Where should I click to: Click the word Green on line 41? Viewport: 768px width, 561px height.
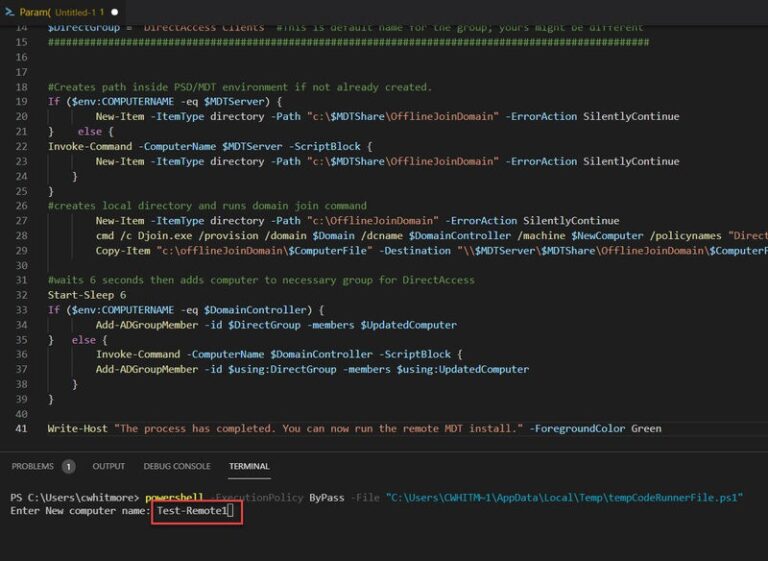[x=646, y=428]
